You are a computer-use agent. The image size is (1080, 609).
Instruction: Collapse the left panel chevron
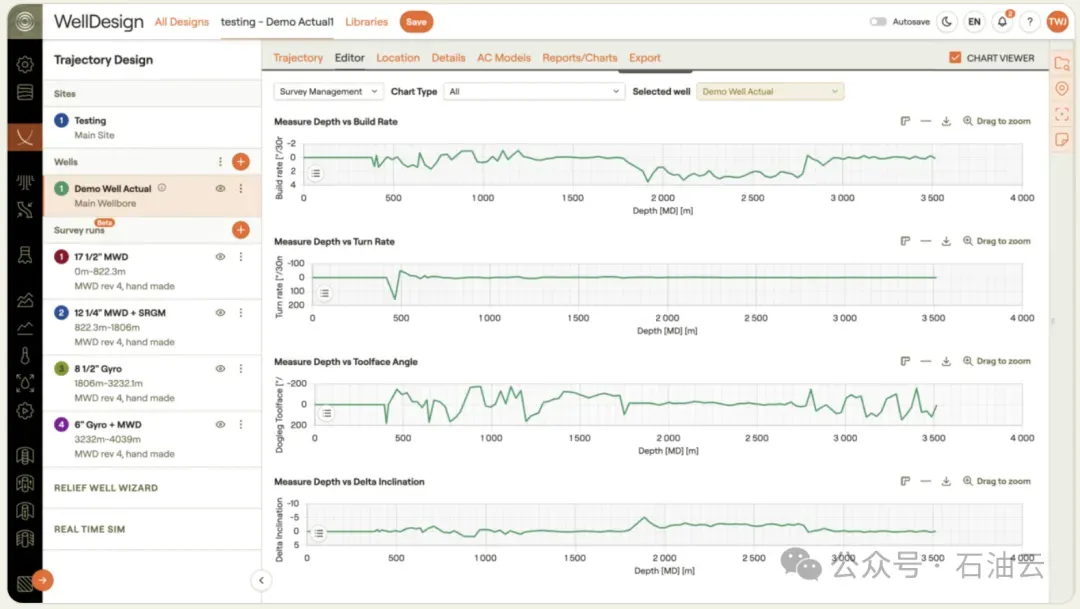[261, 580]
